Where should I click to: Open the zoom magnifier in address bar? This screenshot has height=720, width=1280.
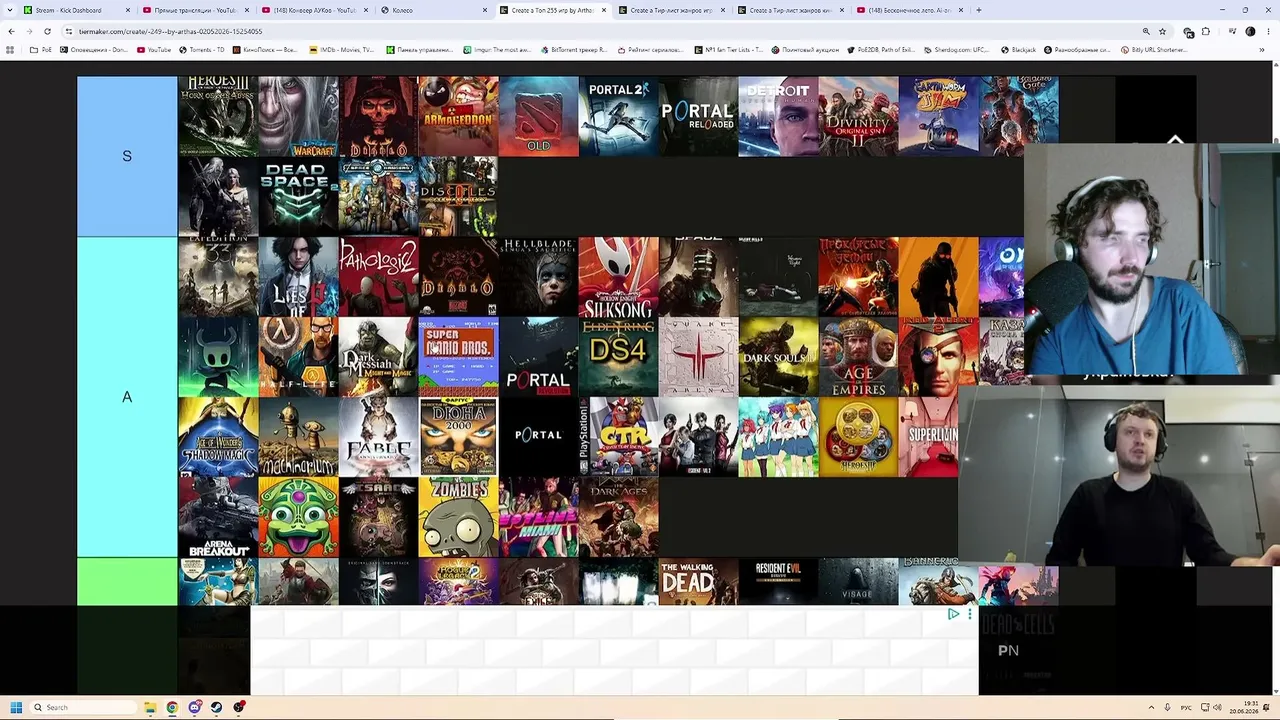tap(1146, 31)
